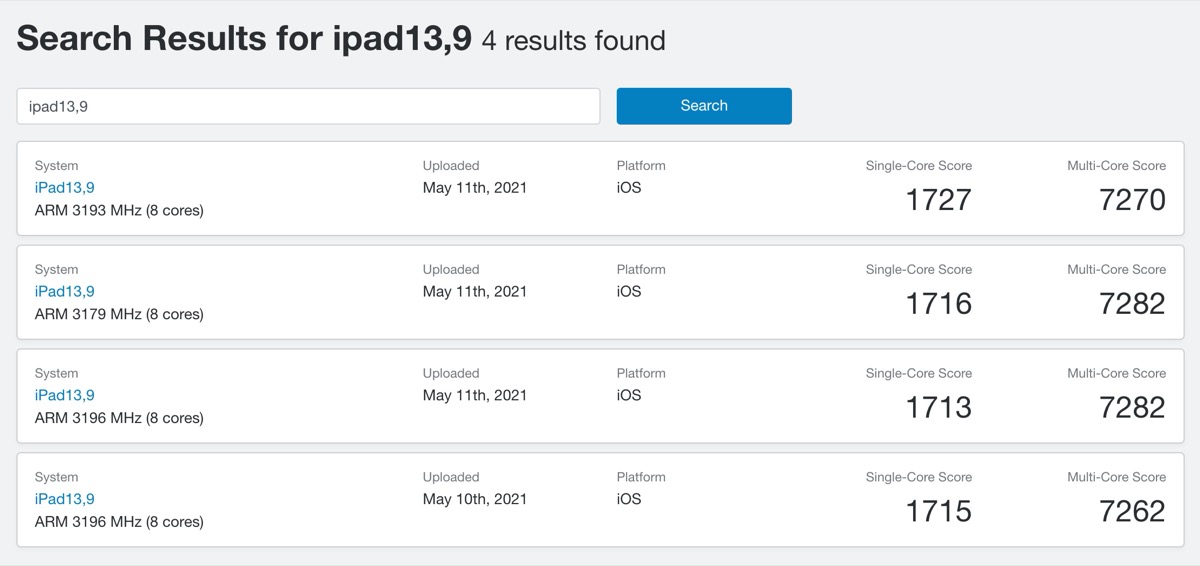Open the iPad13,9 link in the 1713 score row

(x=64, y=396)
